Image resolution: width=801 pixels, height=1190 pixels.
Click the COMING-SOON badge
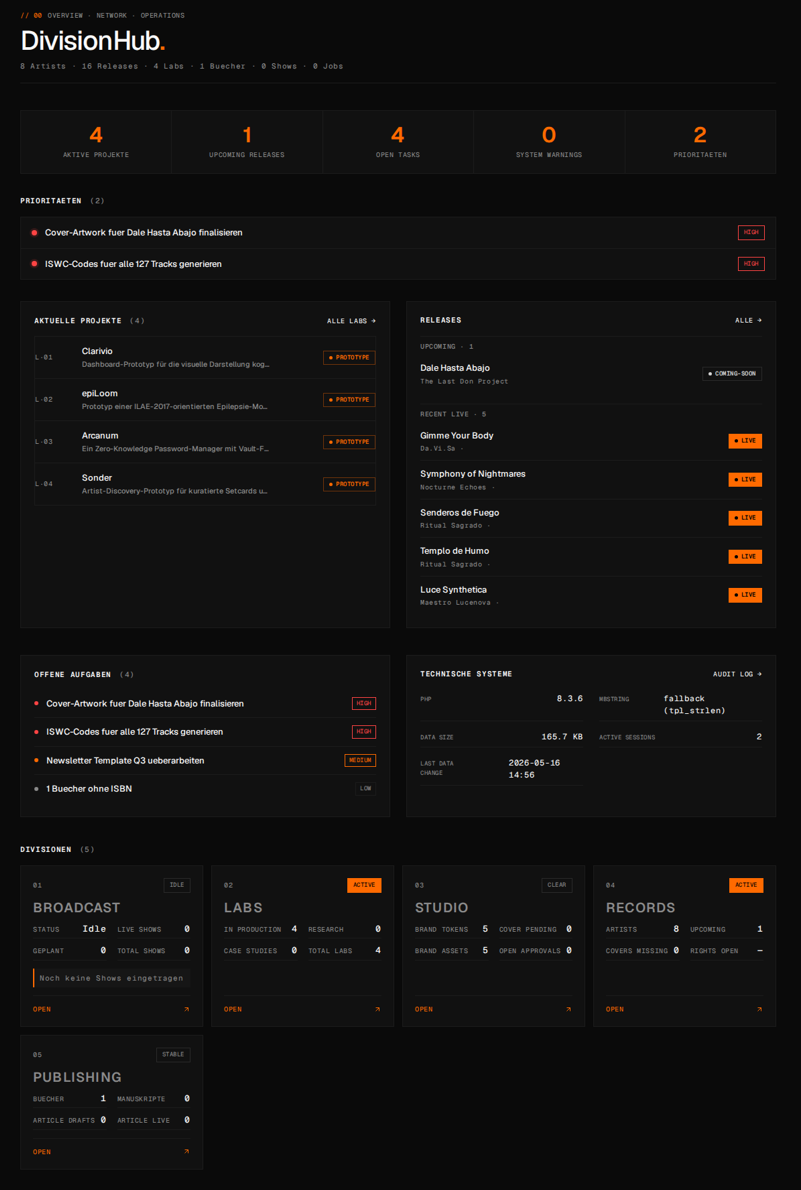click(732, 374)
